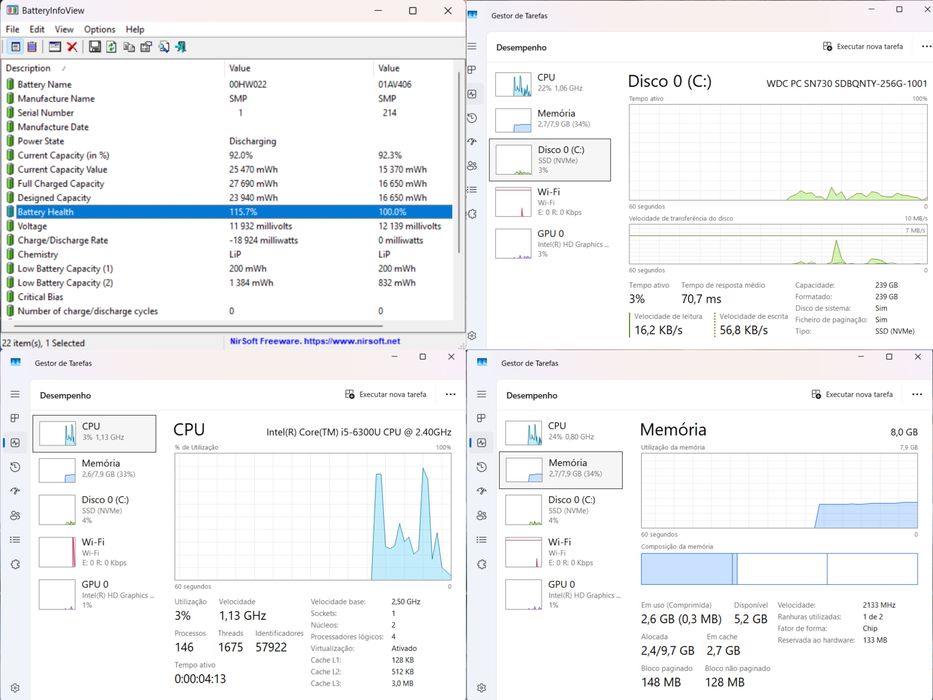Image resolution: width=933 pixels, height=700 pixels.
Task: Select the Full Charged Capacity row
Action: coord(229,183)
